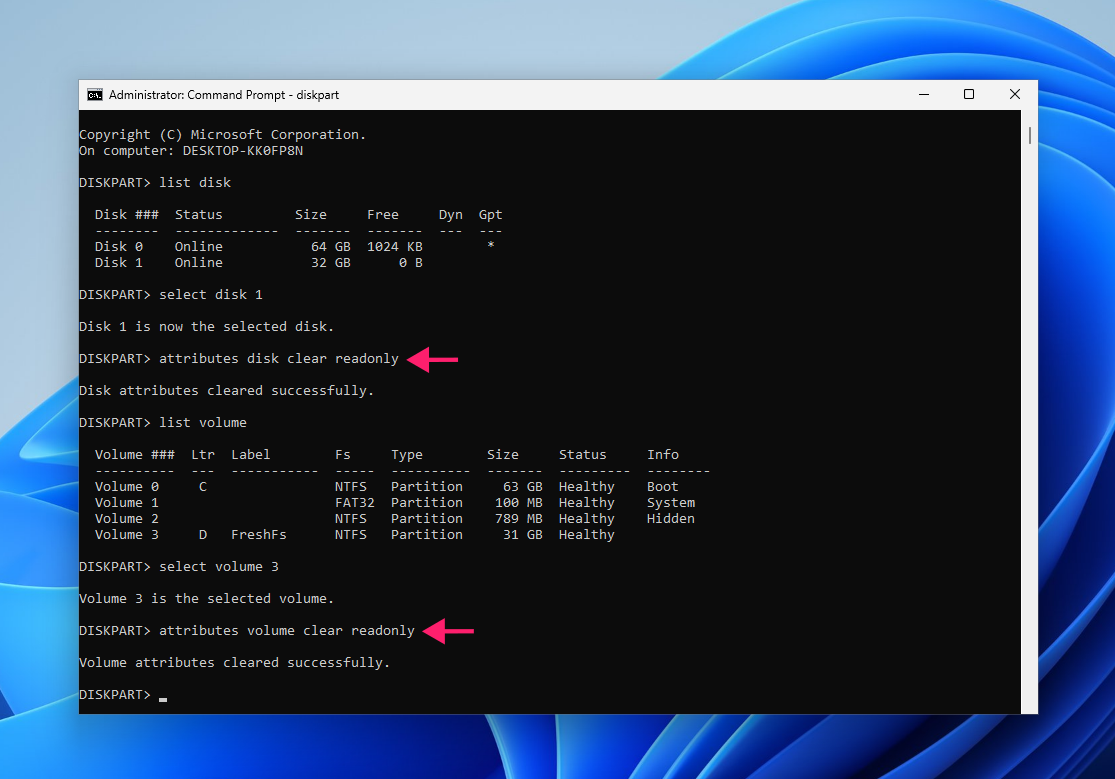Click the 'Volume 1' row label

click(127, 503)
